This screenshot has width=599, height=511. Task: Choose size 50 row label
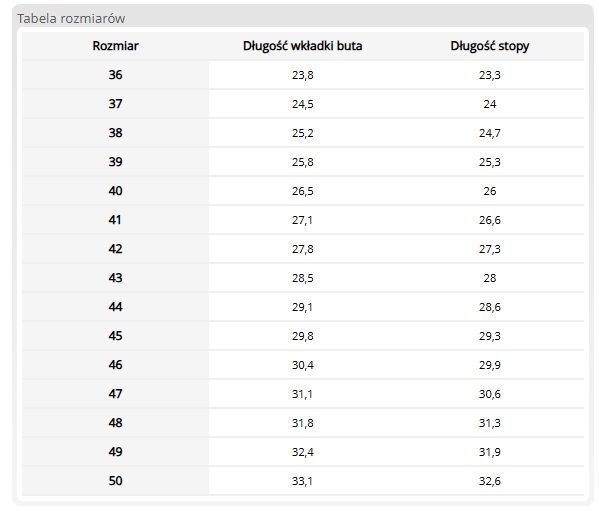click(x=115, y=481)
